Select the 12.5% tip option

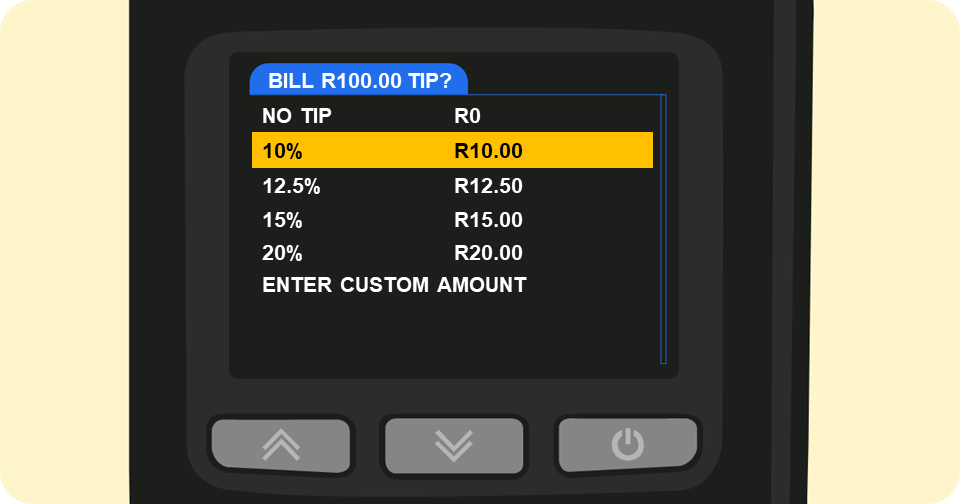click(291, 186)
